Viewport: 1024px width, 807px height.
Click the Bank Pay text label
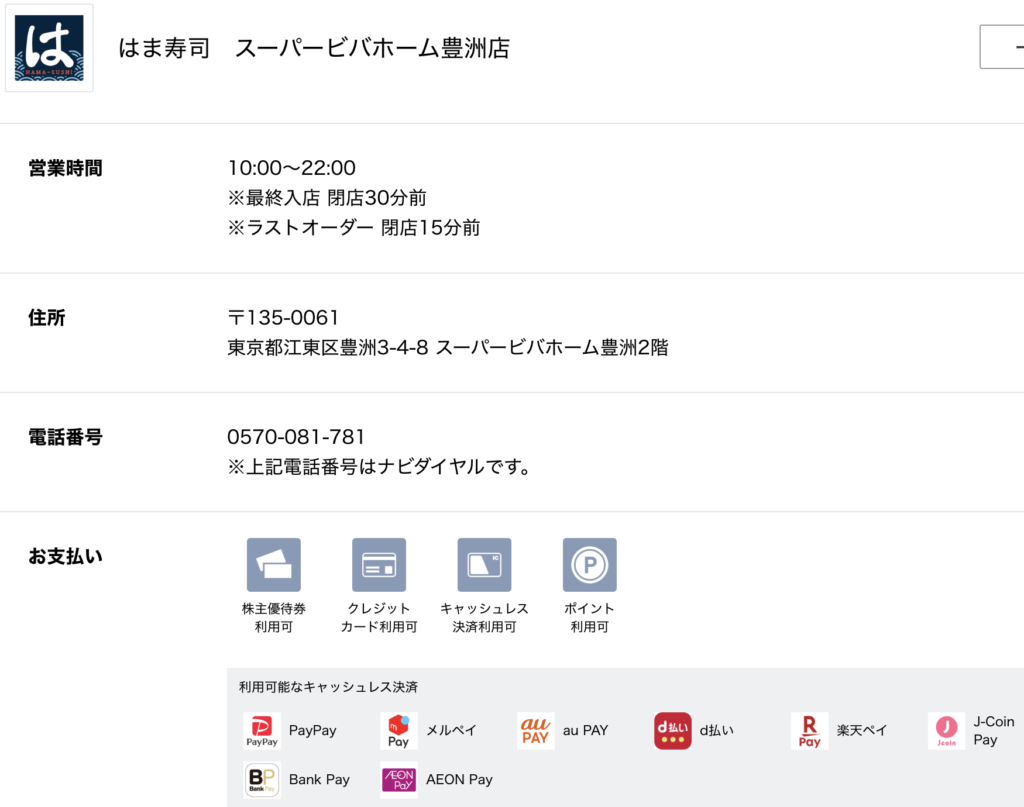(x=319, y=780)
